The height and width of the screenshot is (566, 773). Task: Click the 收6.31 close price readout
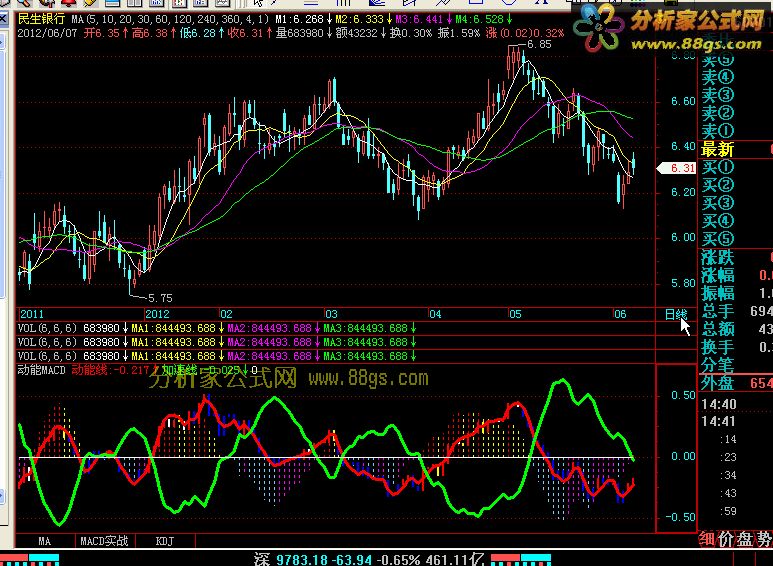[245, 34]
